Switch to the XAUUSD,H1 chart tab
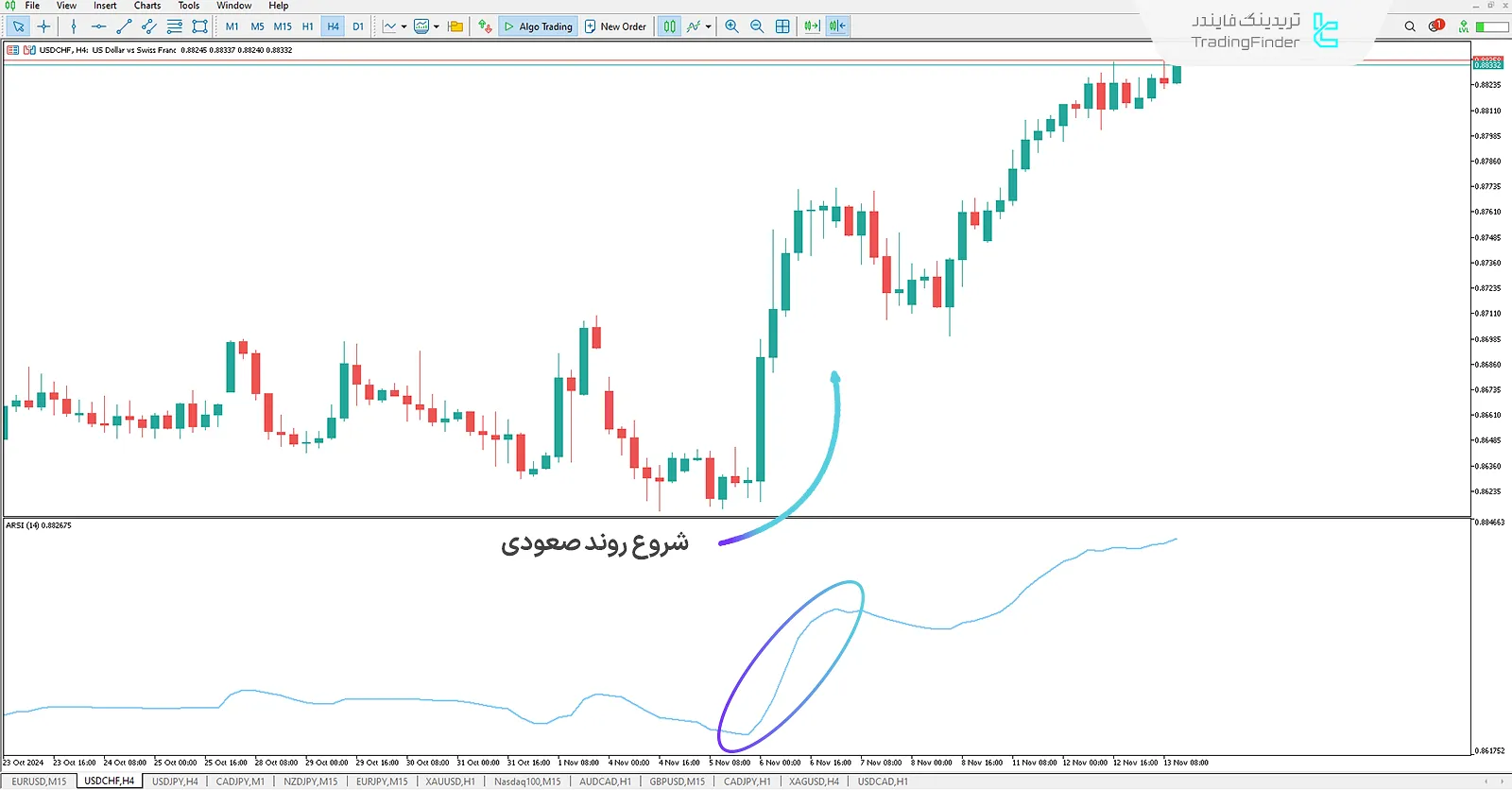Image resolution: width=1512 pixels, height=790 pixels. point(450,781)
